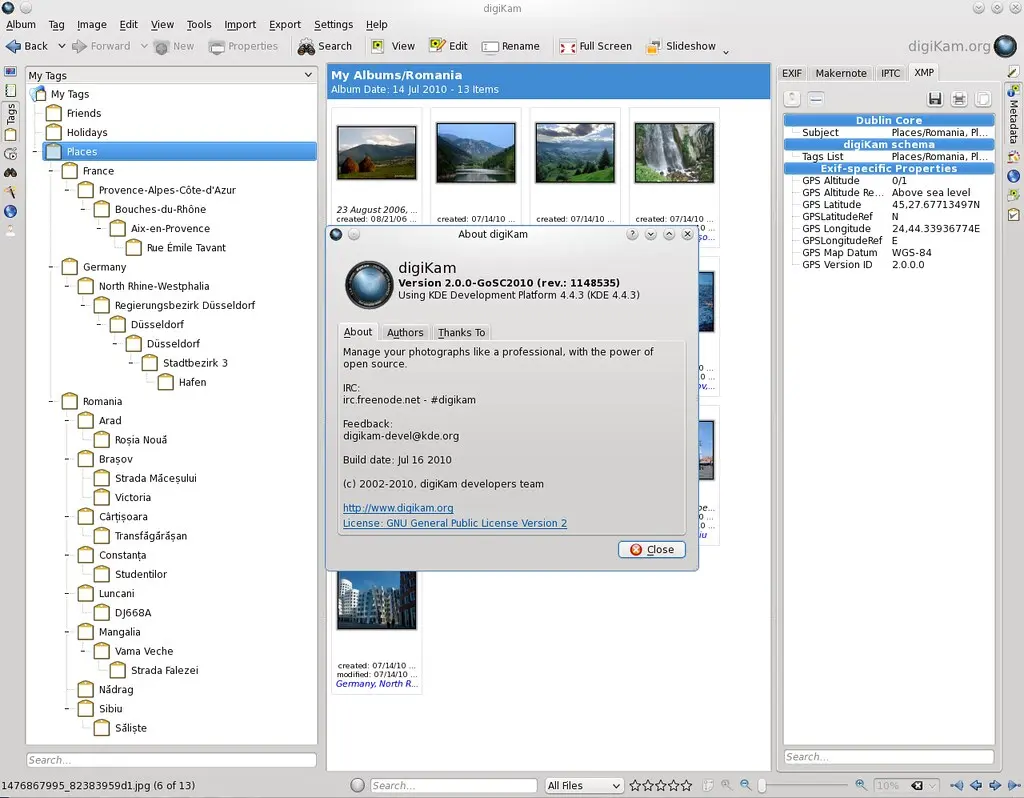Go to previous image arrow in status bar

click(976, 785)
